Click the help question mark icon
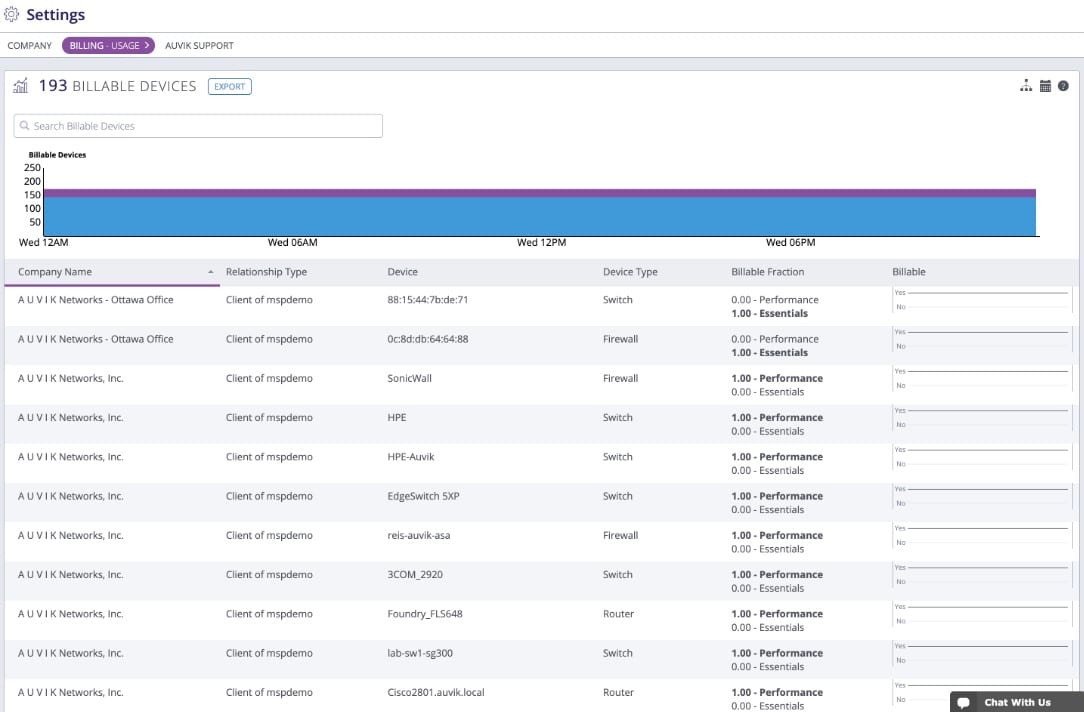Screen dimensions: 1084x712 (x=1063, y=86)
